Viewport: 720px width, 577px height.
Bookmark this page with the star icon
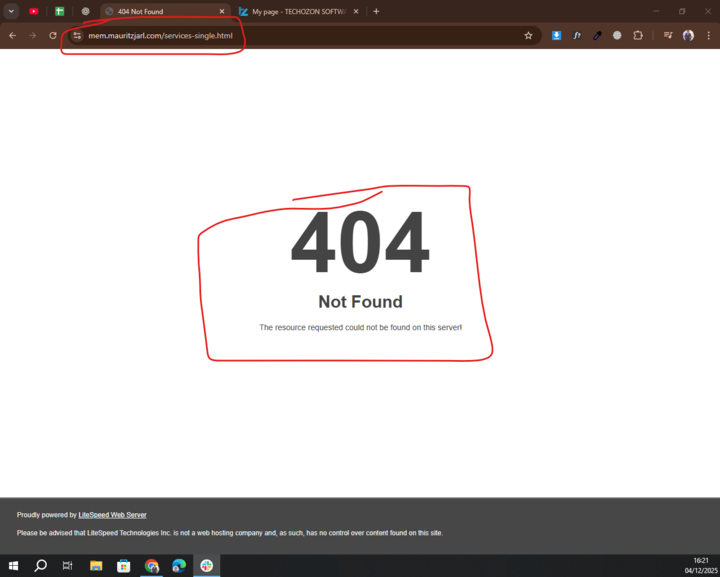[528, 35]
